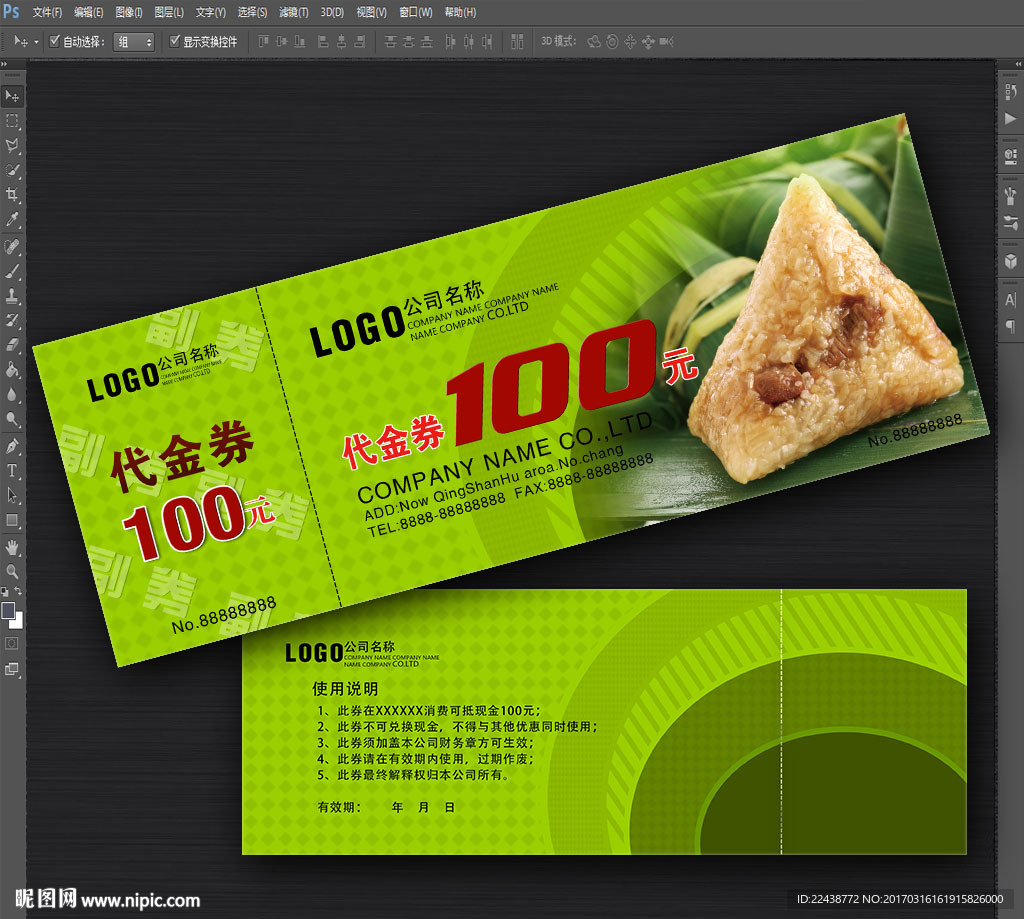This screenshot has width=1024, height=919.
Task: Select the Rectangular Marquee tool
Action: (x=12, y=121)
